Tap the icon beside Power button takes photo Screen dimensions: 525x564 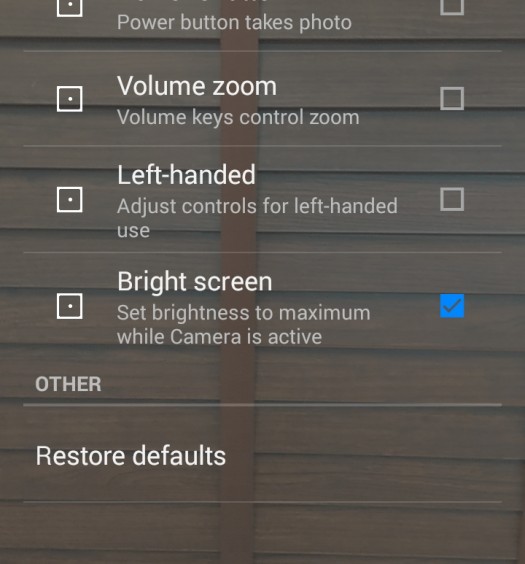tap(70, 6)
